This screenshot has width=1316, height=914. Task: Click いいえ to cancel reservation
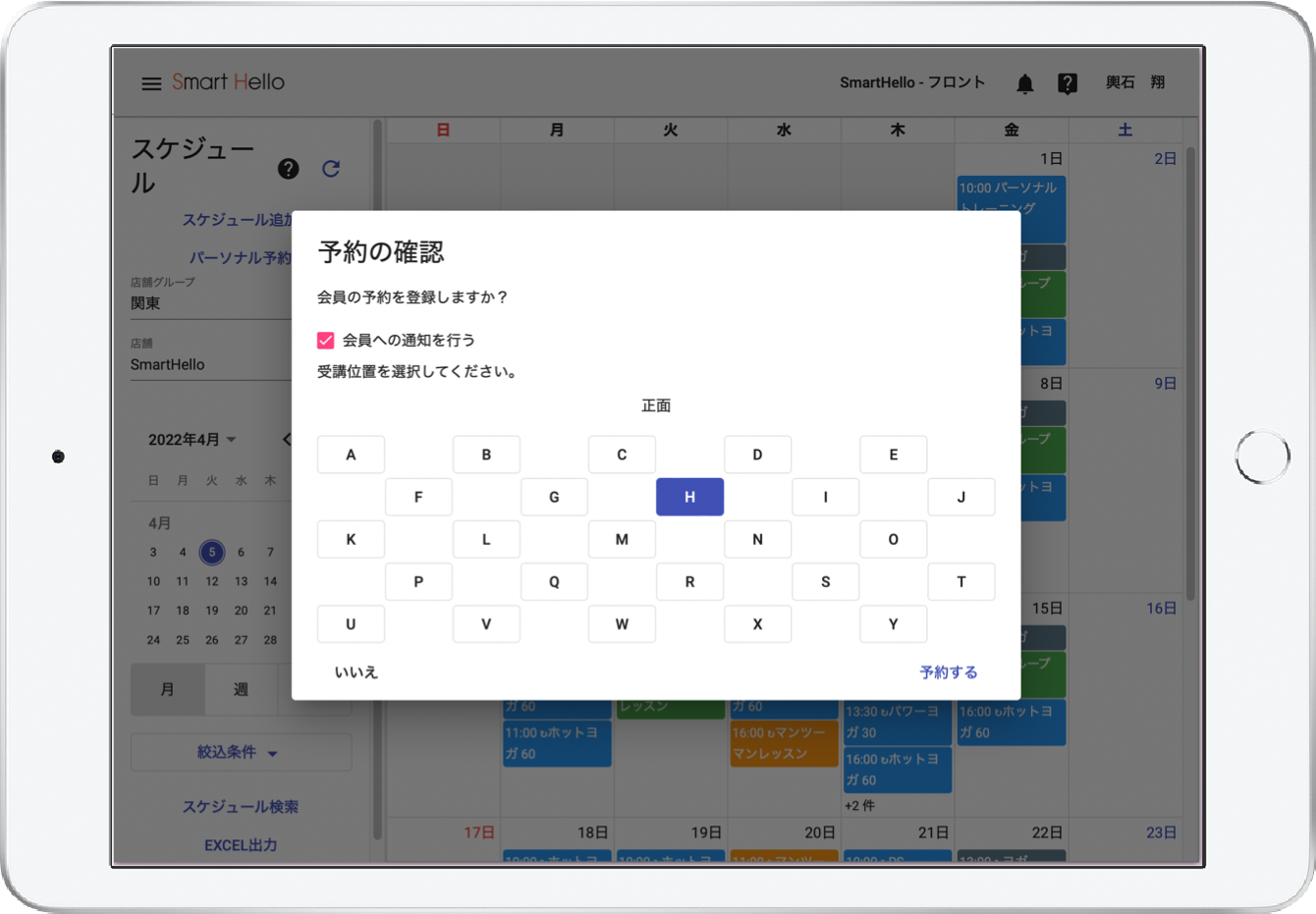pos(356,672)
